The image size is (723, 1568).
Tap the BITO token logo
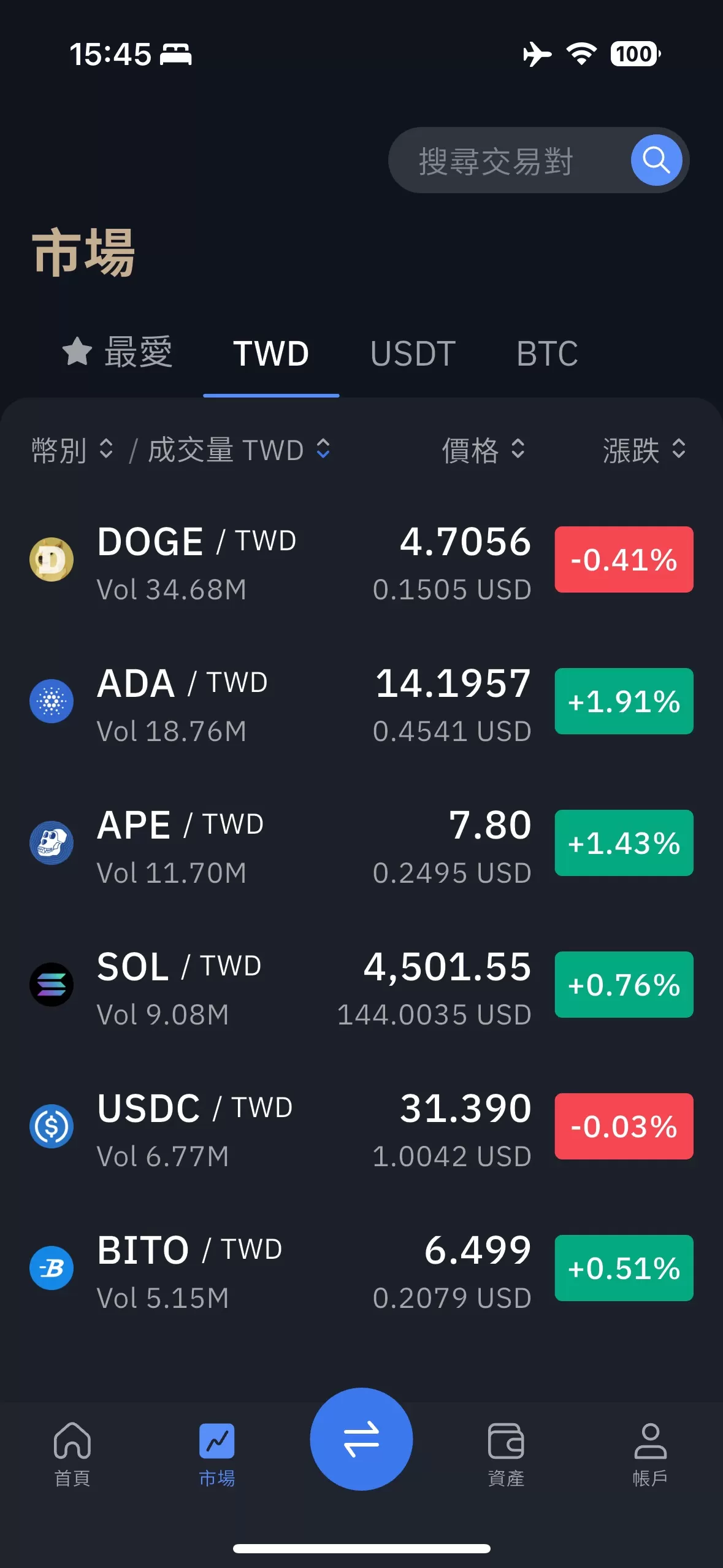pyautogui.click(x=52, y=1268)
